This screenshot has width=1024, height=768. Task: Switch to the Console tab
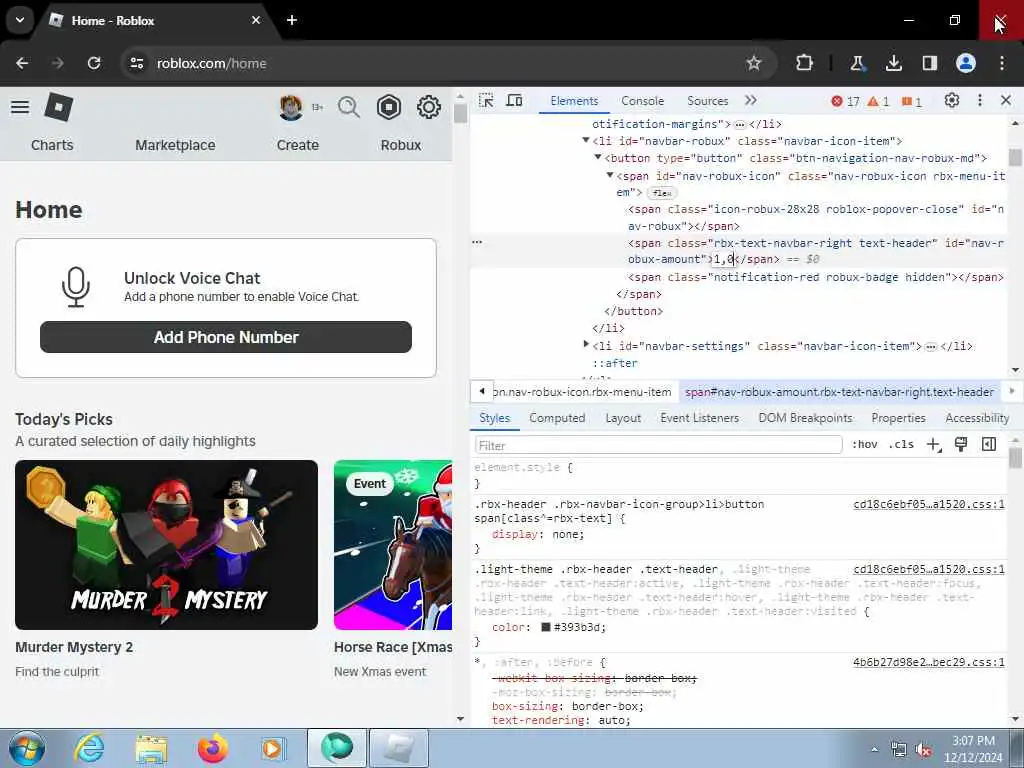[643, 101]
